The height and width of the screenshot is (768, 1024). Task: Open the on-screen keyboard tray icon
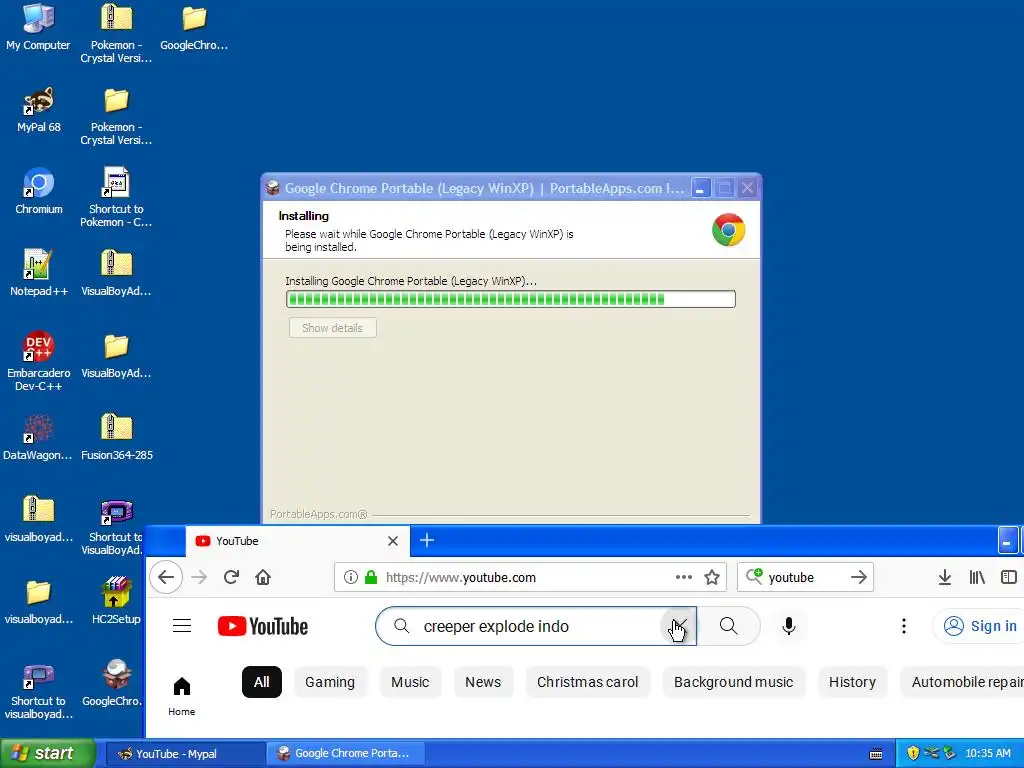pyautogui.click(x=876, y=754)
